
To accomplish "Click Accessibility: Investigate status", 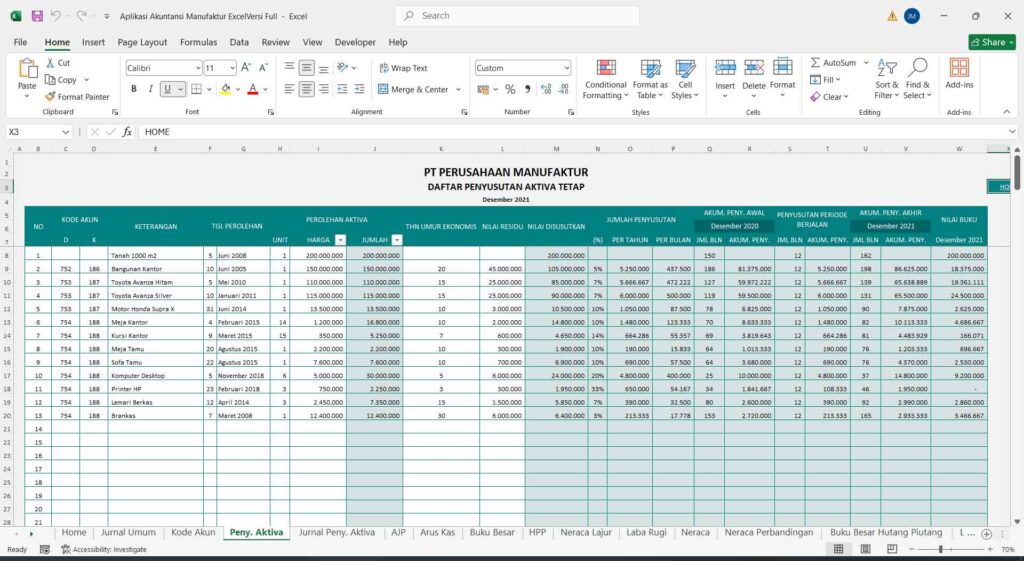I will coord(104,549).
